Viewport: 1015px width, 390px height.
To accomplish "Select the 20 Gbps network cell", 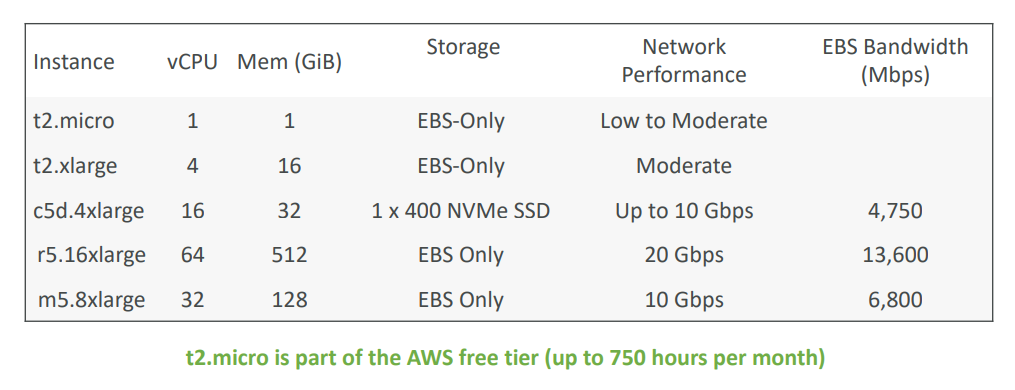I will pyautogui.click(x=684, y=255).
